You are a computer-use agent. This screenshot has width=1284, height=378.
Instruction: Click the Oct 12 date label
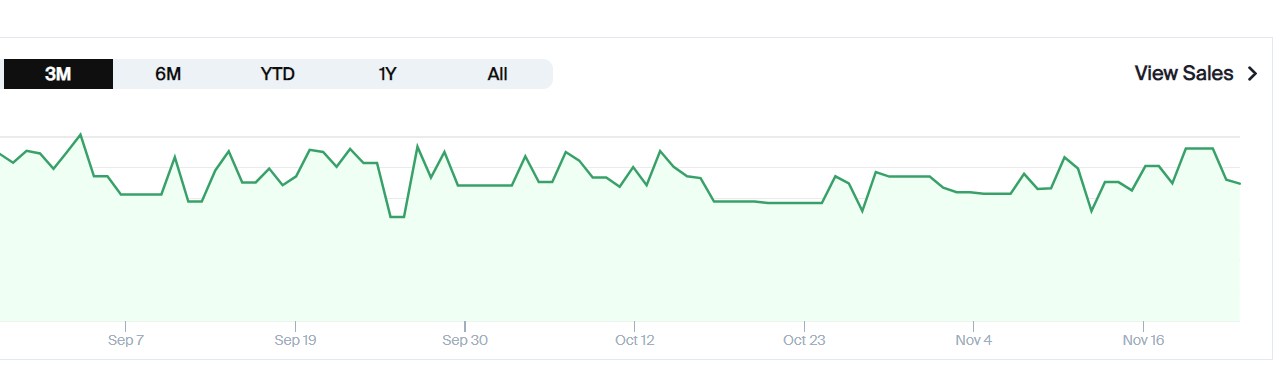pyautogui.click(x=634, y=340)
